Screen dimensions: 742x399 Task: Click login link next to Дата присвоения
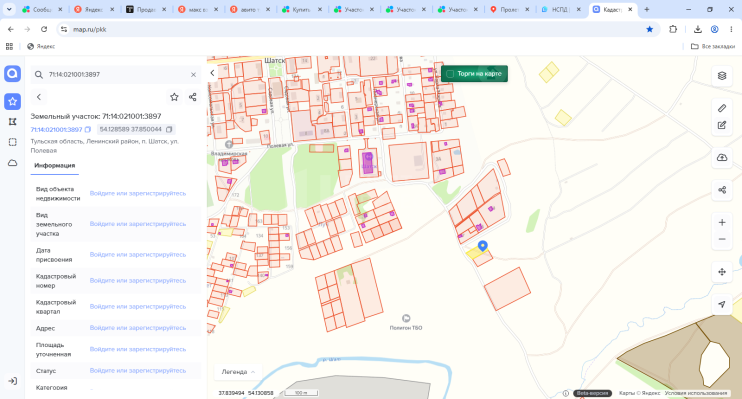pos(138,255)
